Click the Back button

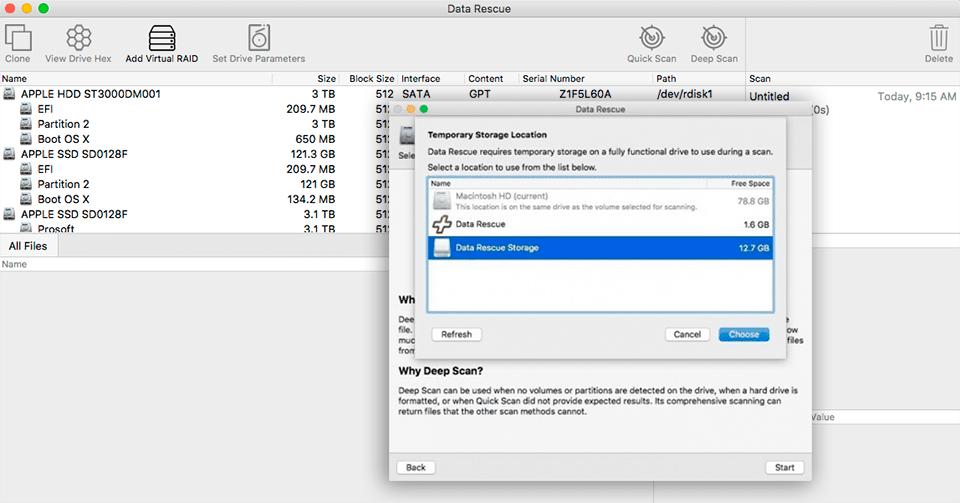pos(416,468)
